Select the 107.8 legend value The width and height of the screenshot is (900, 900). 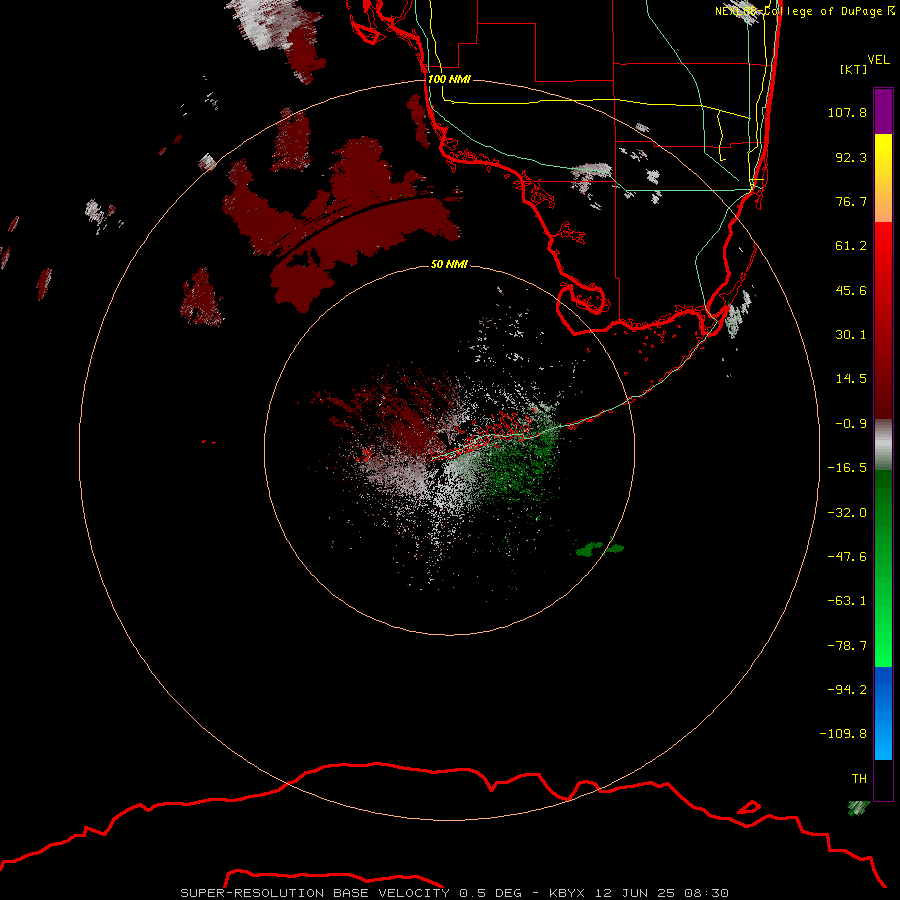pyautogui.click(x=847, y=112)
